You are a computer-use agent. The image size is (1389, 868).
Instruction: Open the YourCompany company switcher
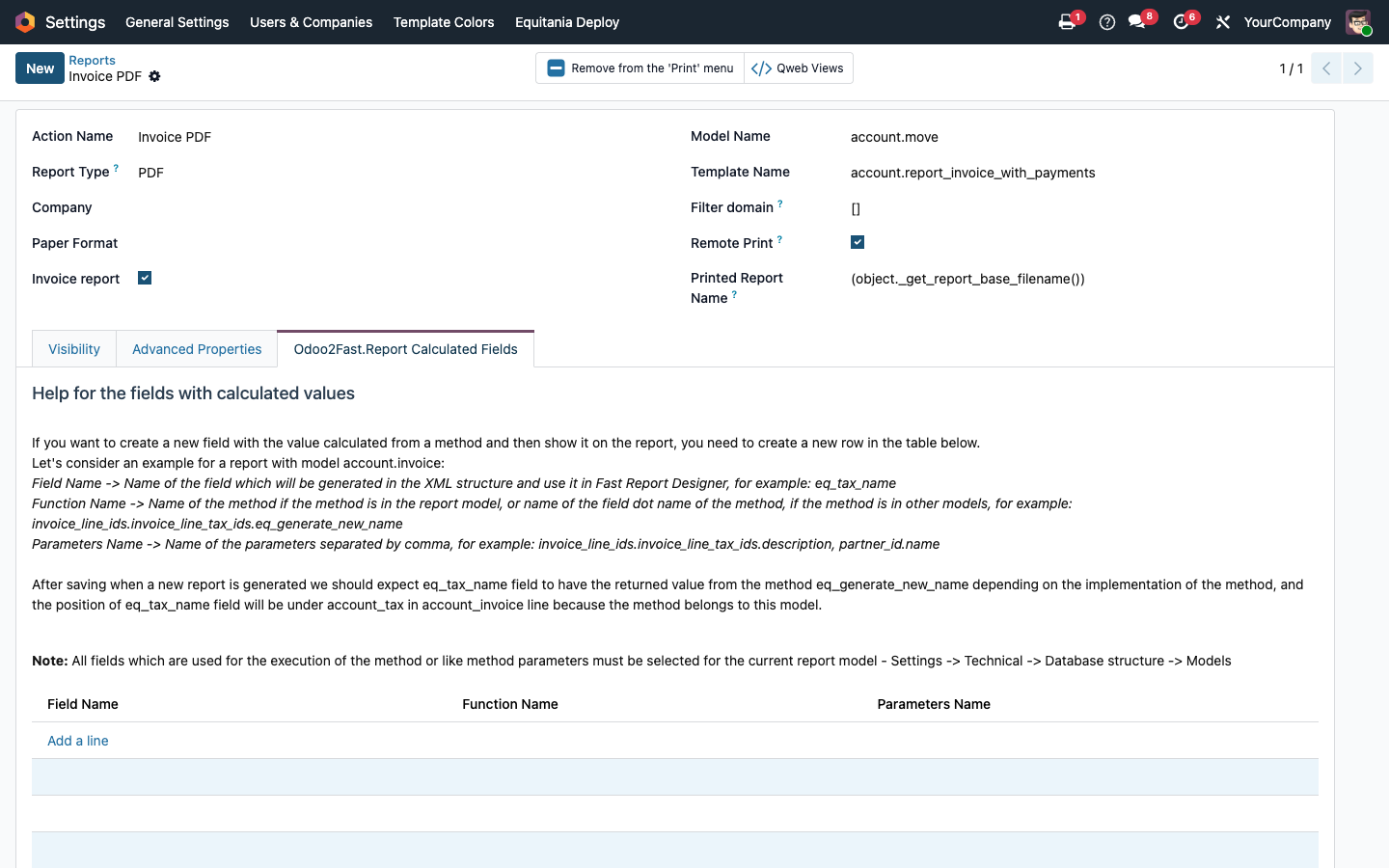[x=1287, y=22]
